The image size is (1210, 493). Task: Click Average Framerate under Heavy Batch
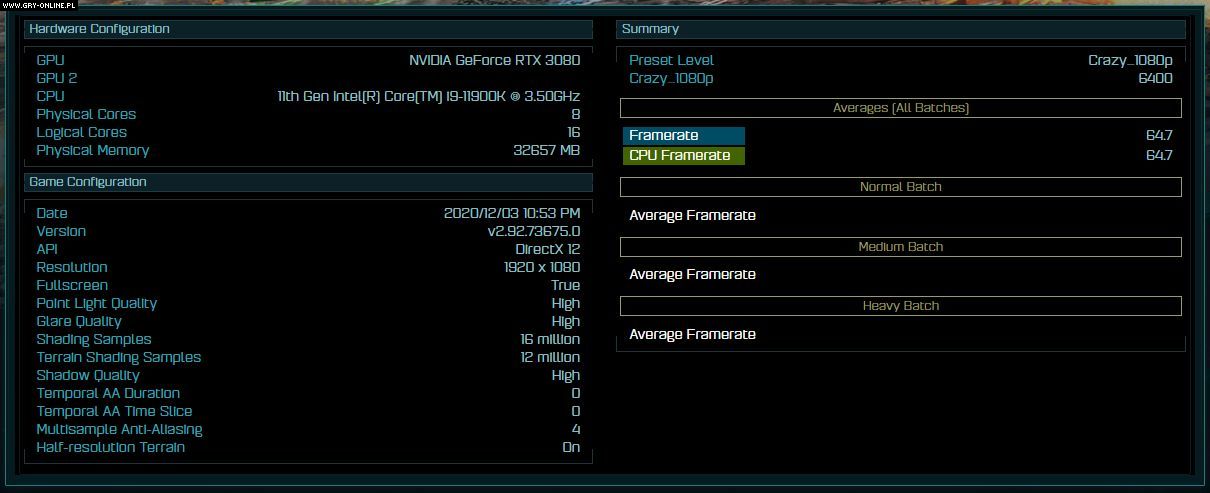coord(692,335)
